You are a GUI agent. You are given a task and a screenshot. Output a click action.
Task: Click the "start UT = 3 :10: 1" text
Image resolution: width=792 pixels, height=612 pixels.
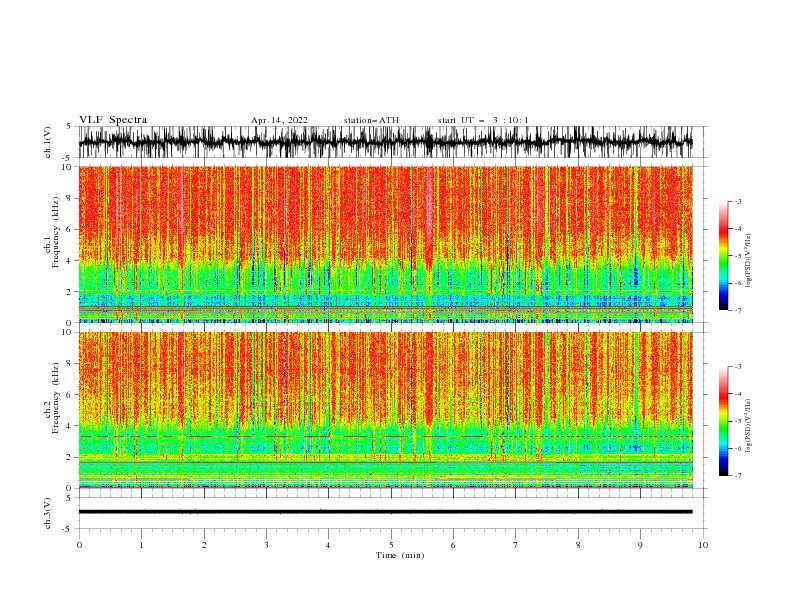click(x=483, y=120)
